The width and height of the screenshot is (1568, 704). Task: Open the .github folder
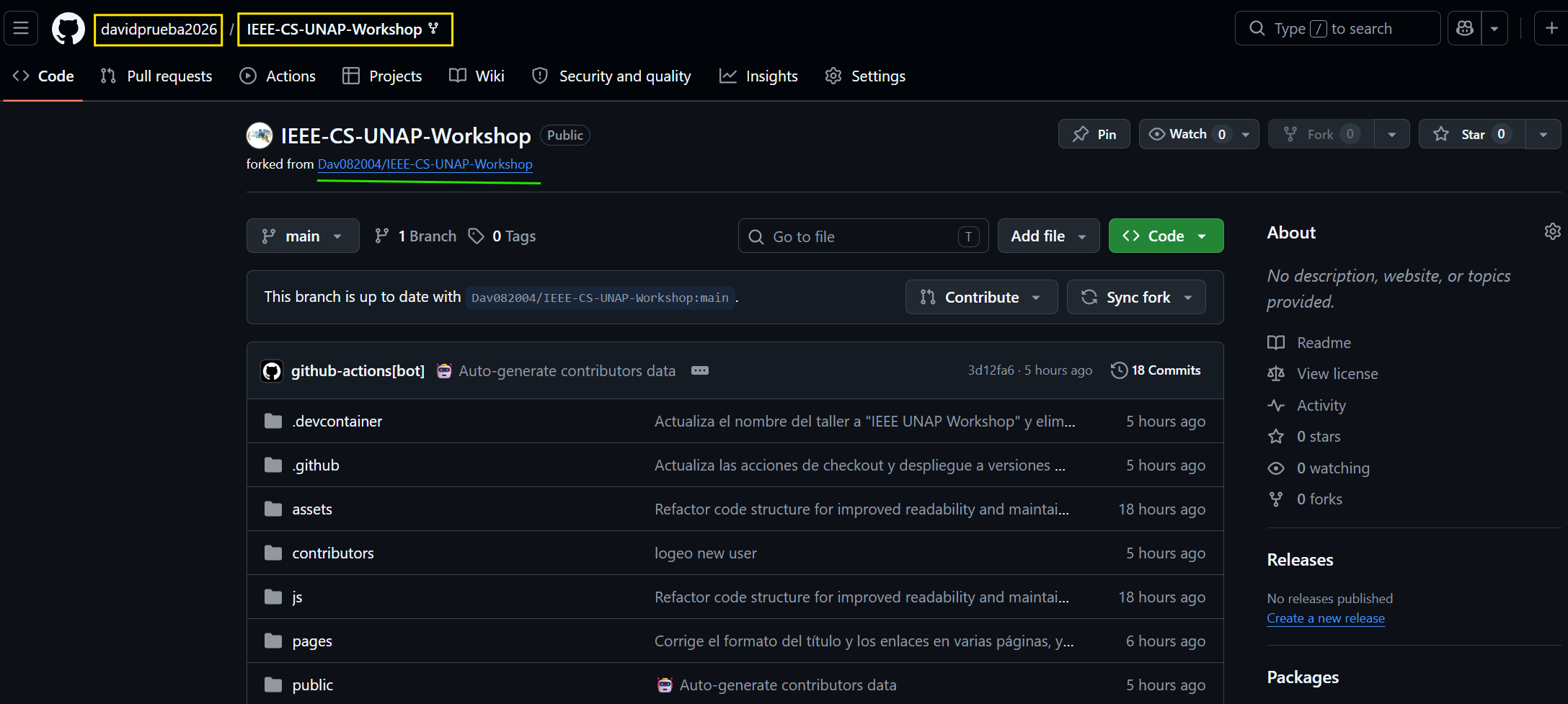[315, 465]
